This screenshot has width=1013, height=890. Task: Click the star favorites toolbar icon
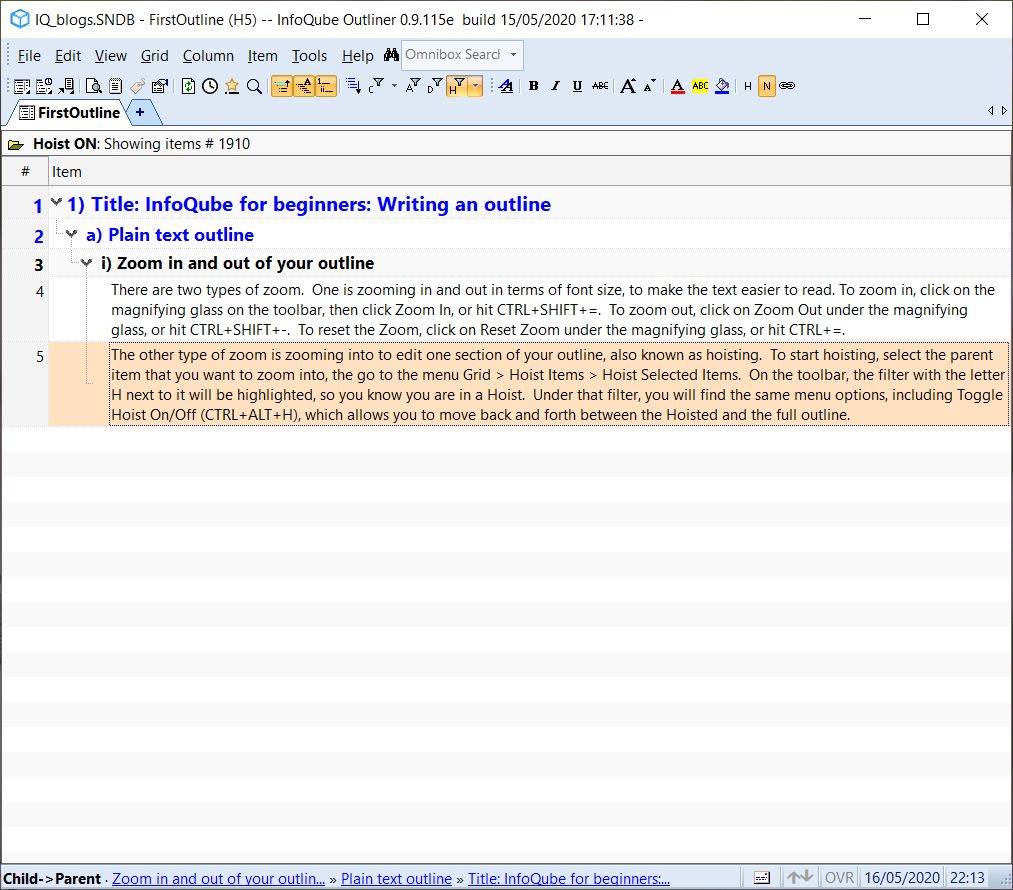click(232, 86)
